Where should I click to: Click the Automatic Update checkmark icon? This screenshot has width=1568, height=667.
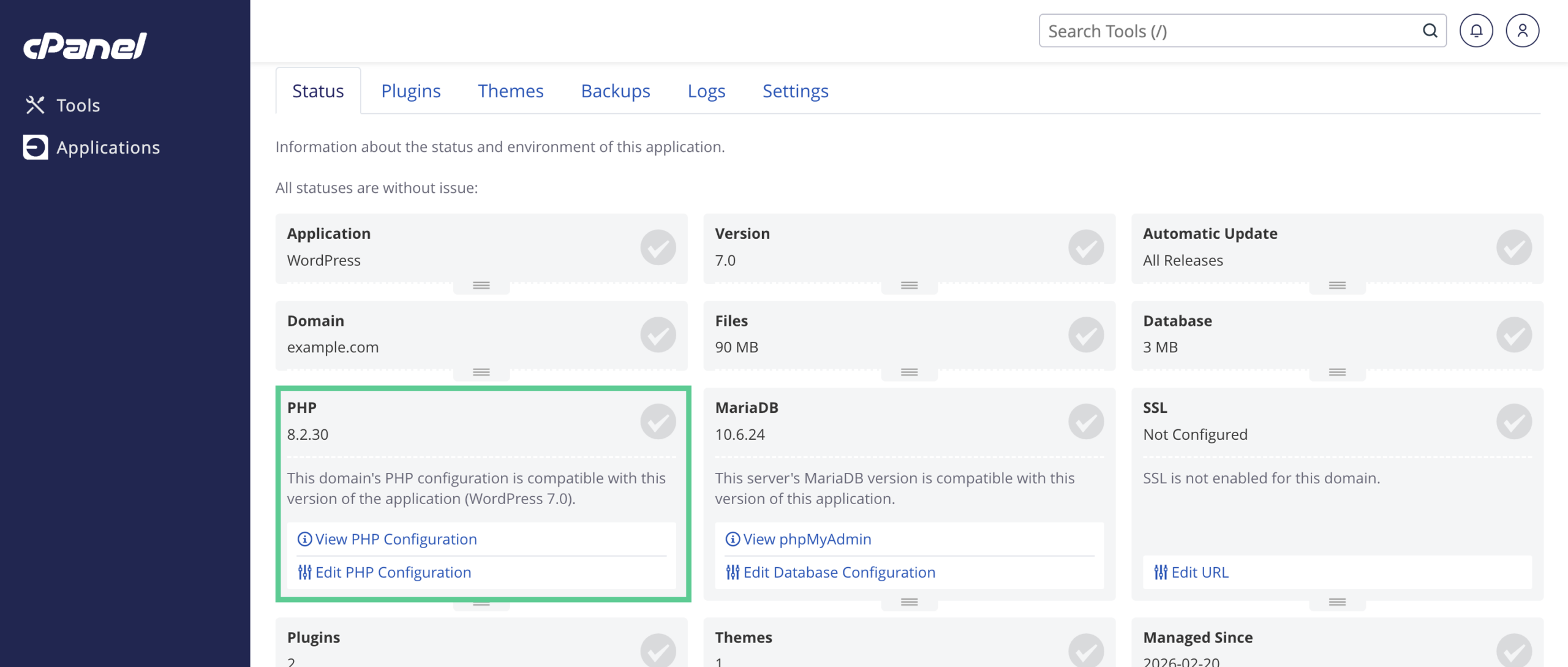(1514, 247)
